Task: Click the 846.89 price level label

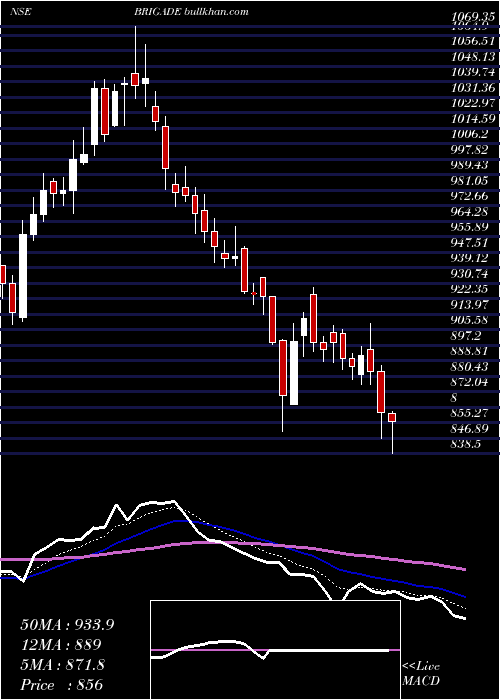Action: point(470,429)
